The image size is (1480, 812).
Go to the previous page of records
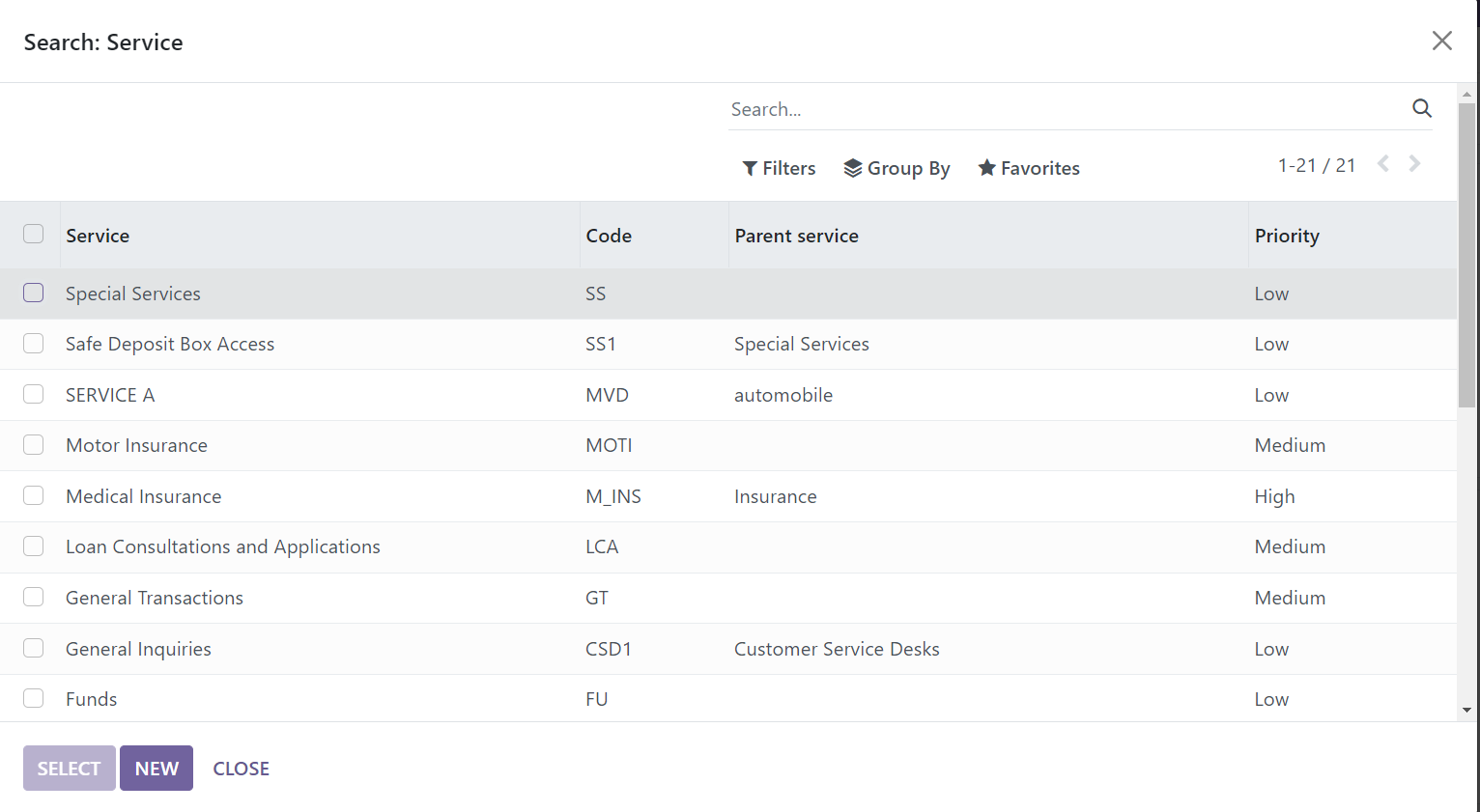[x=1383, y=164]
